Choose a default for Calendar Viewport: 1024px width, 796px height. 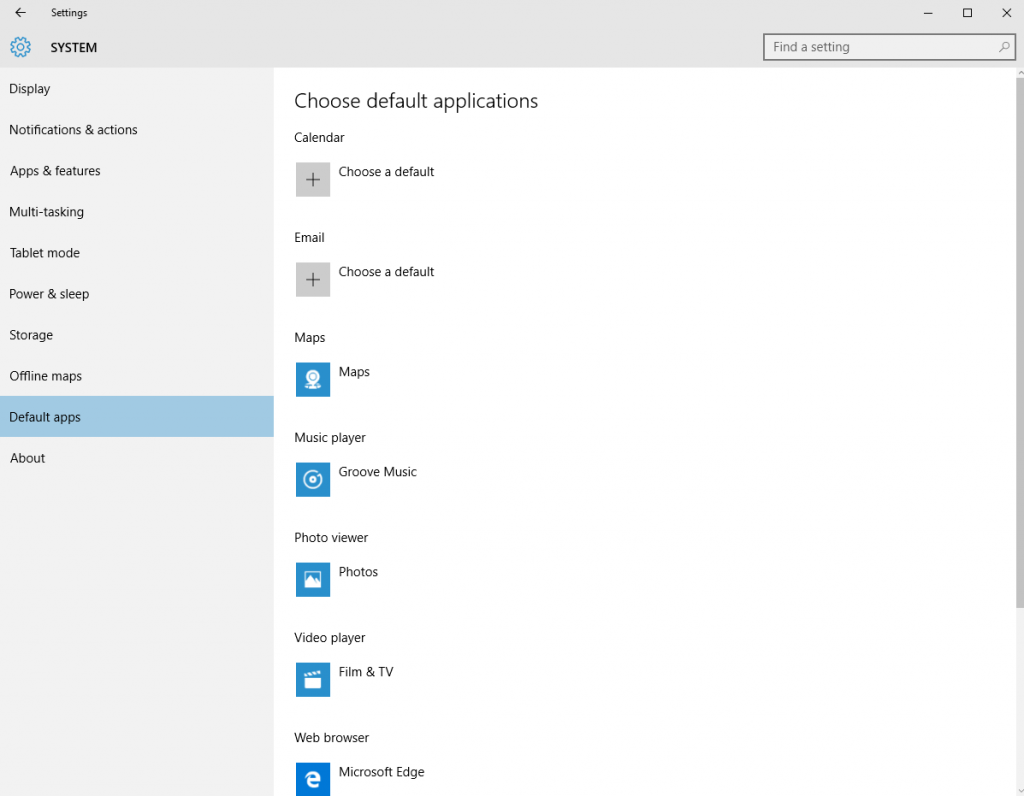coord(386,172)
